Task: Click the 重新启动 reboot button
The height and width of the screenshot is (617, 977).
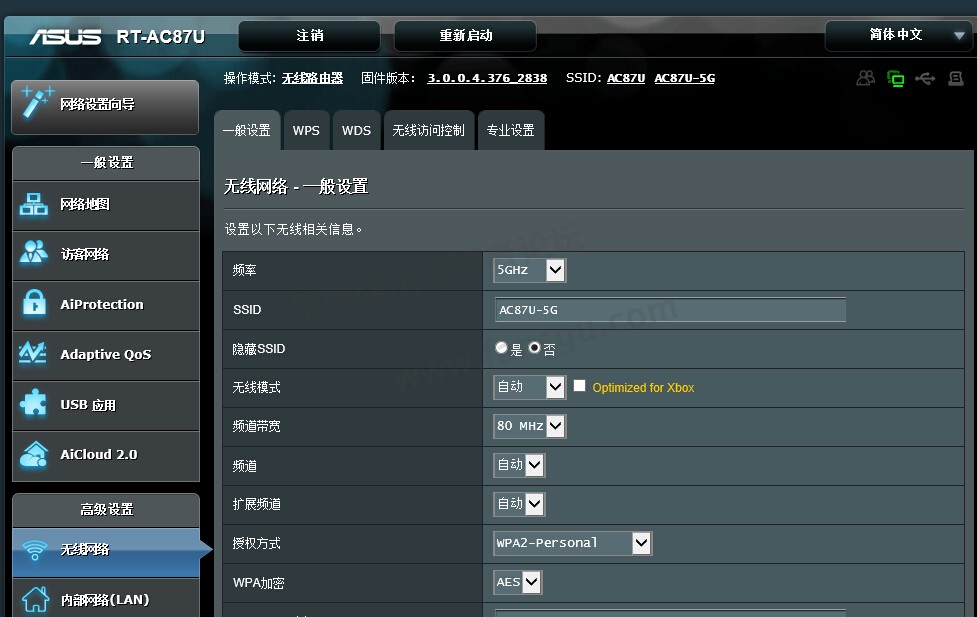Action: pyautogui.click(x=465, y=36)
